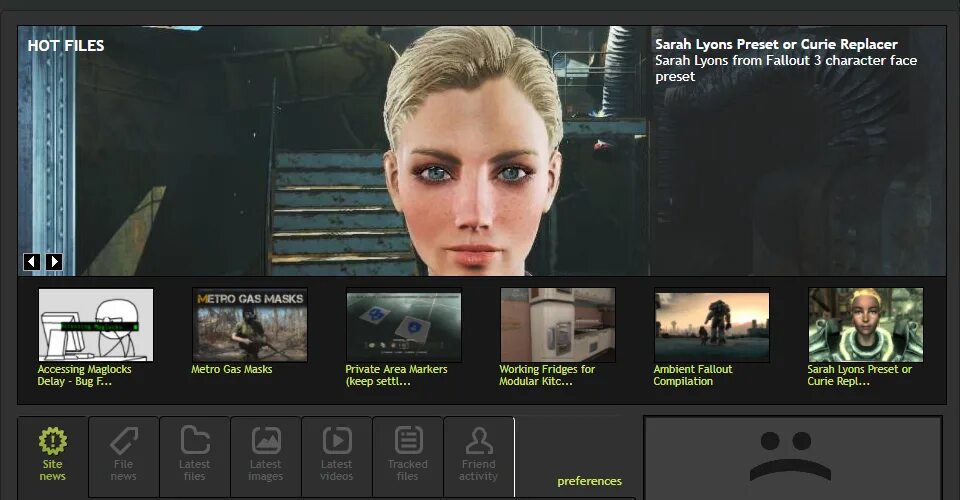Show the previous hot file slide
The height and width of the screenshot is (500, 960).
[32, 262]
